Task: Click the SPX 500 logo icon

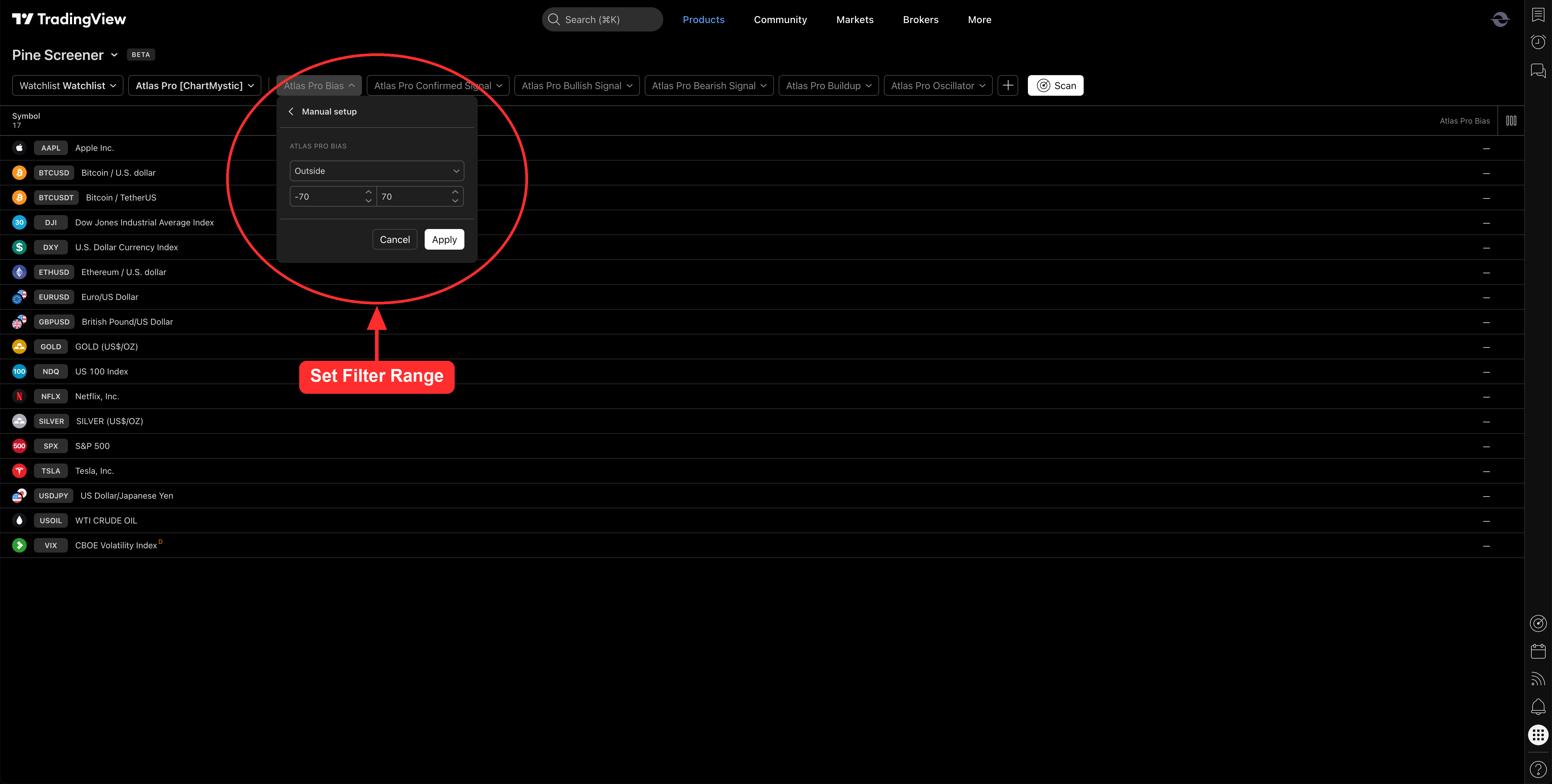Action: coord(19,446)
